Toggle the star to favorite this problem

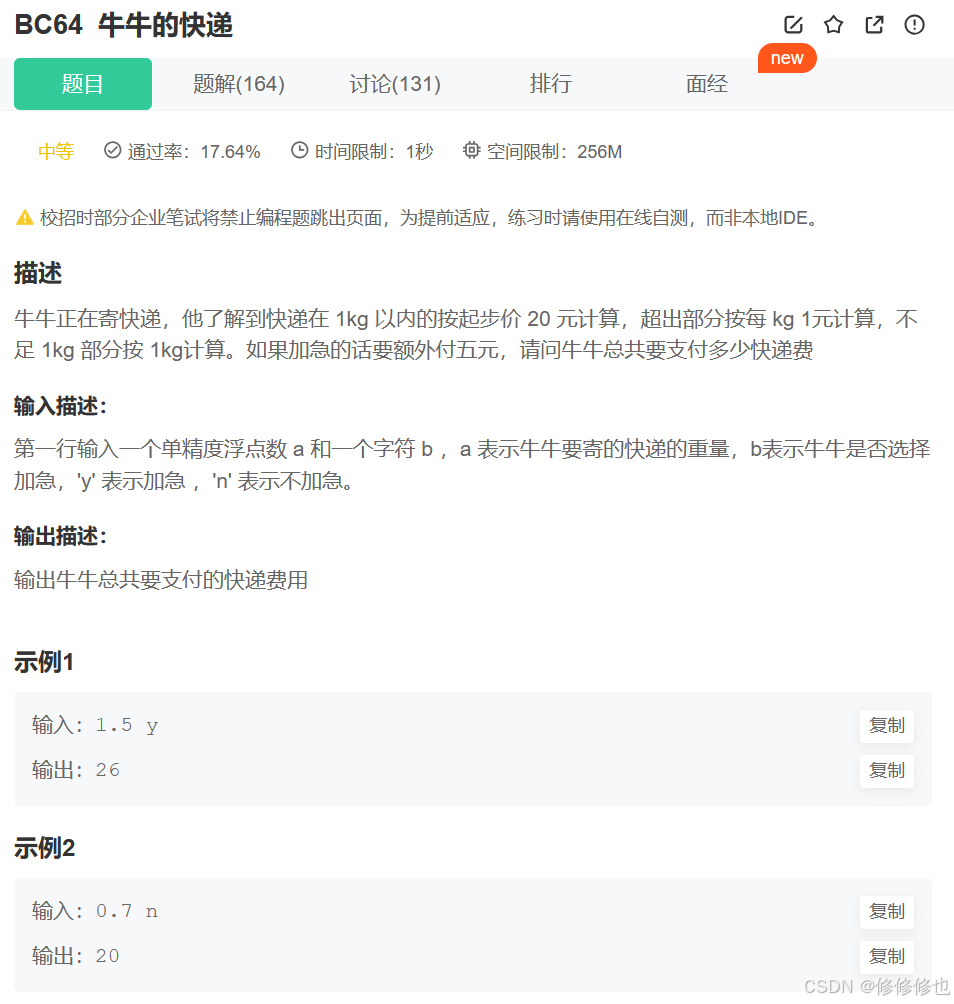point(834,25)
